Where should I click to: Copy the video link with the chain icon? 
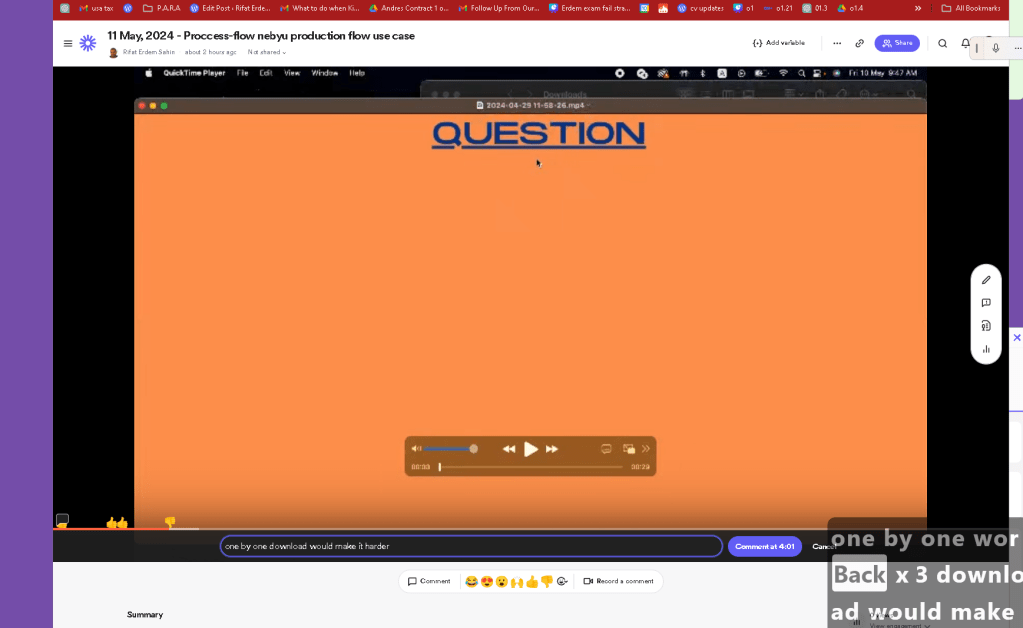(860, 43)
